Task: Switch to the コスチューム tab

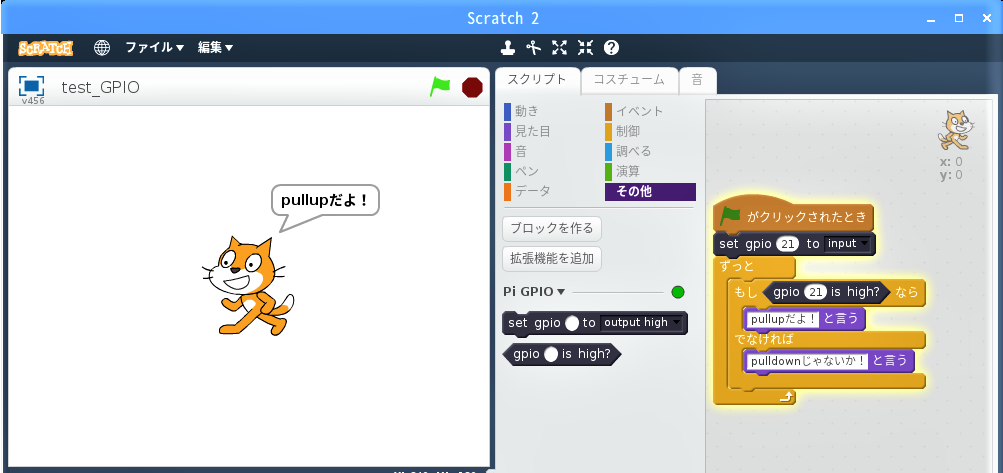Action: tap(629, 80)
